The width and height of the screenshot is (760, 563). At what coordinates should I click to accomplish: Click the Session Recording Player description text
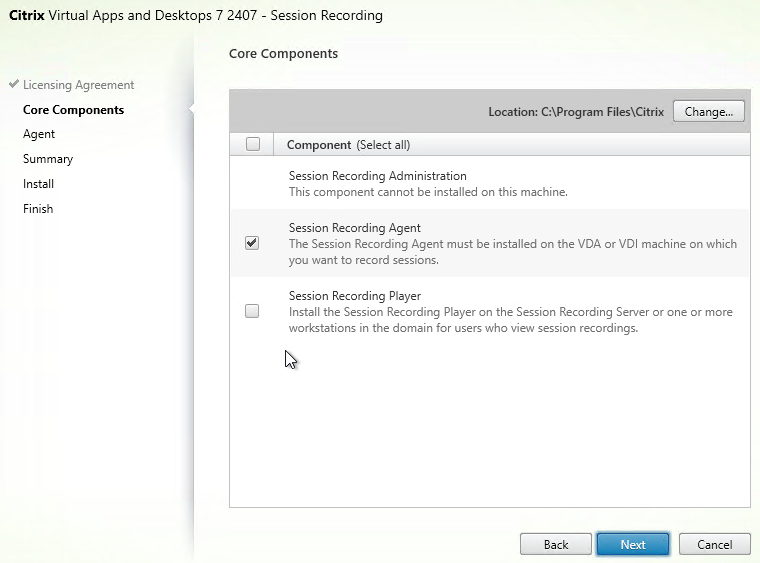pyautogui.click(x=511, y=320)
